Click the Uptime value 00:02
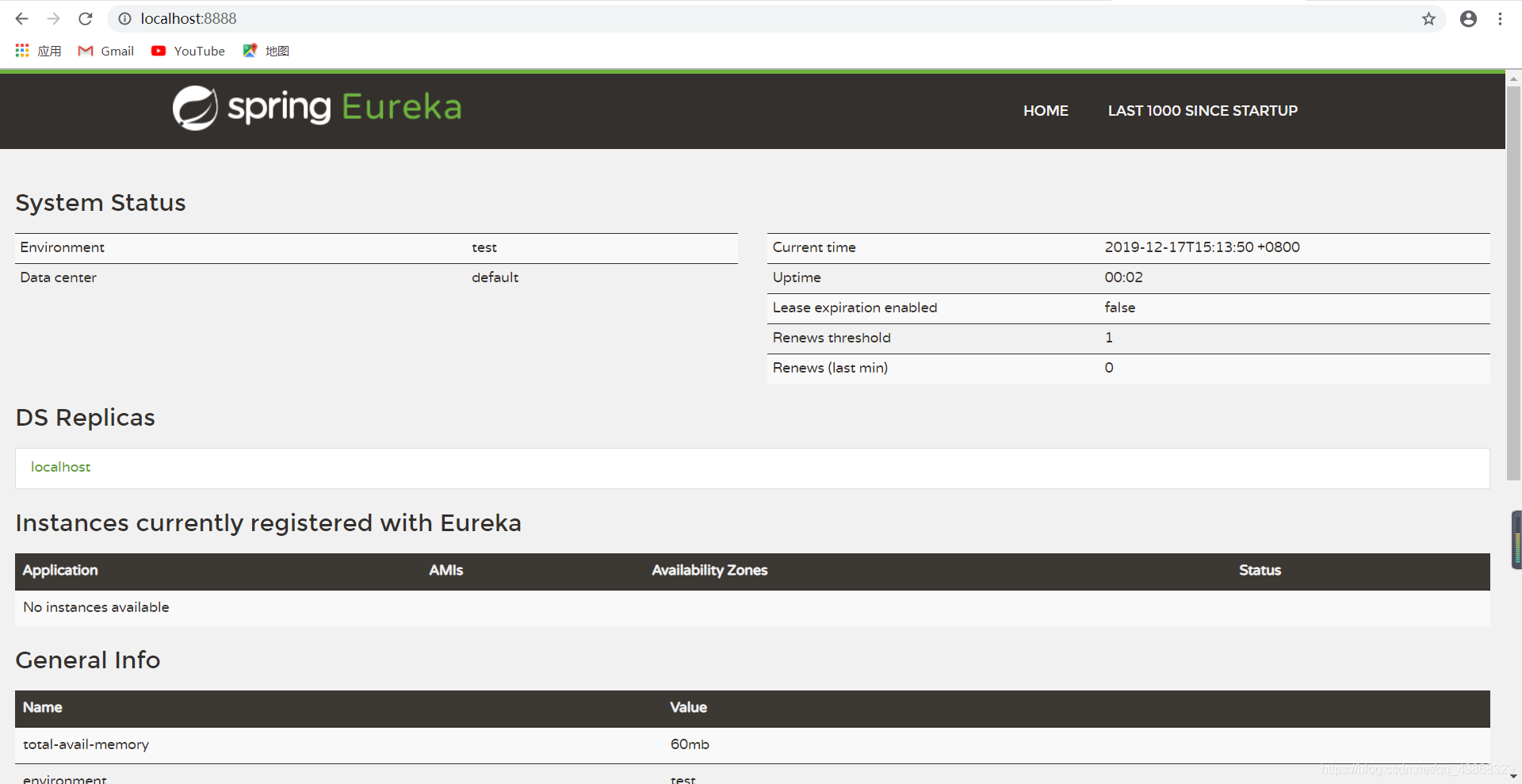Viewport: 1522px width, 784px height. tap(1124, 277)
